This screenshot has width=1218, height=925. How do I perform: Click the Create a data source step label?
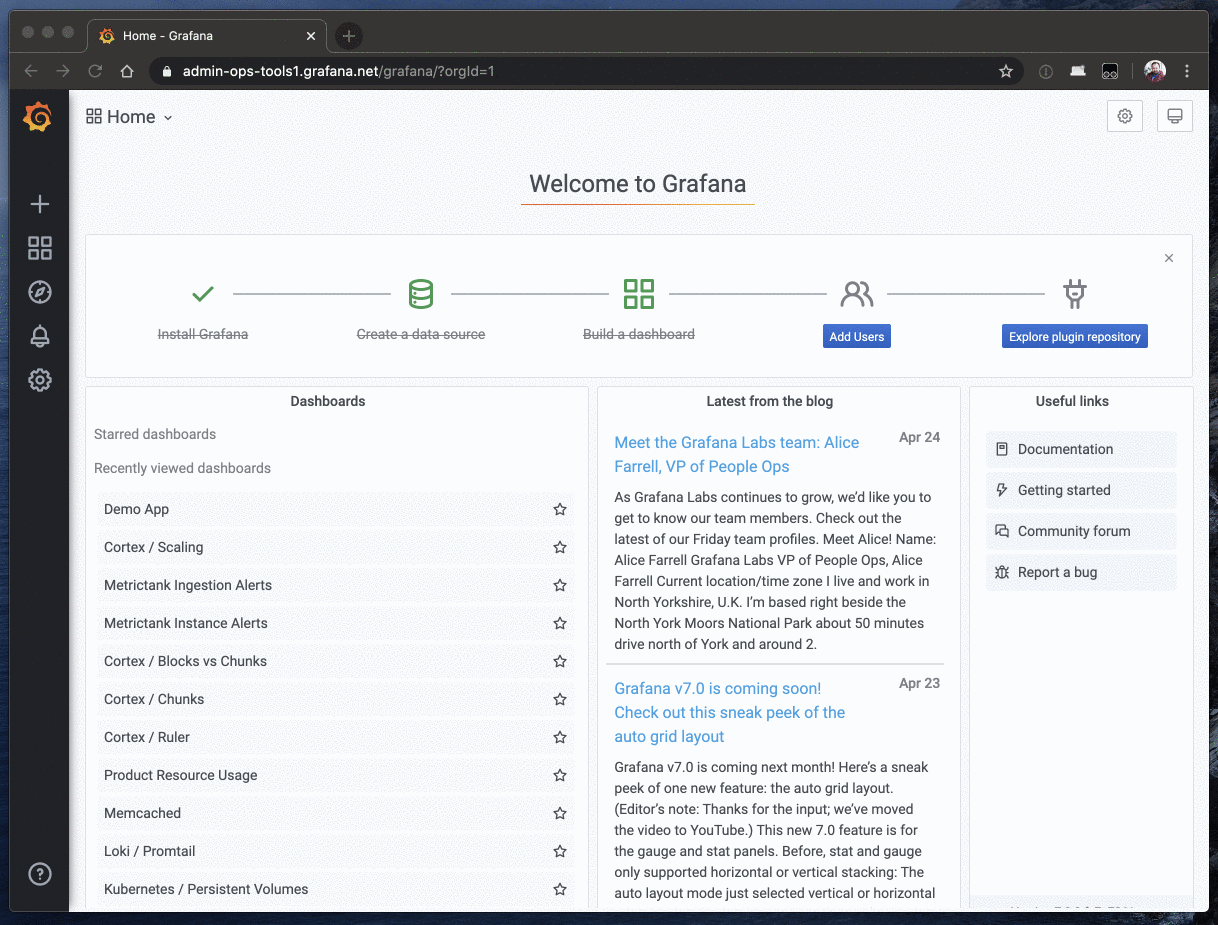click(x=421, y=334)
